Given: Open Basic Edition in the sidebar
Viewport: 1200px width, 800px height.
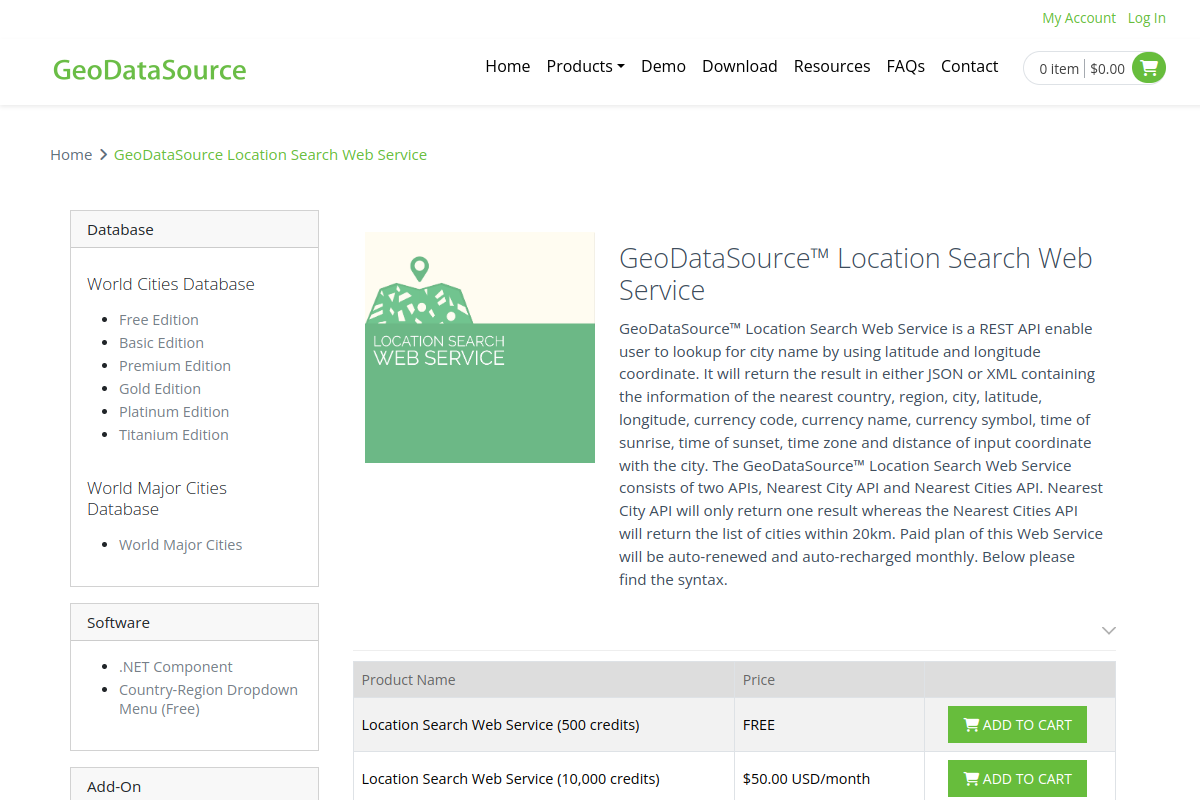Looking at the screenshot, I should pyautogui.click(x=161, y=343).
